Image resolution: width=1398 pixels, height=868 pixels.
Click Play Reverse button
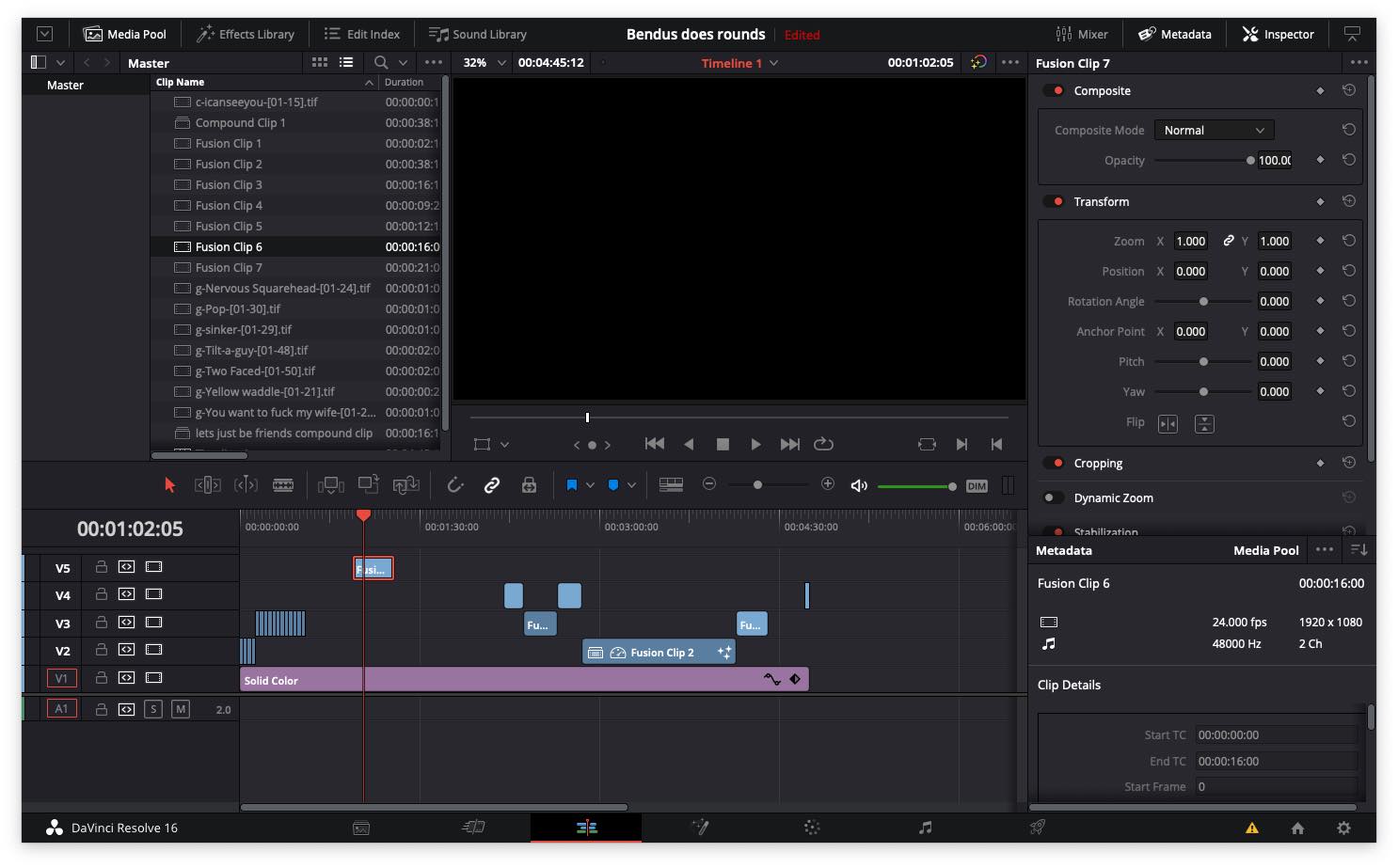[x=689, y=444]
